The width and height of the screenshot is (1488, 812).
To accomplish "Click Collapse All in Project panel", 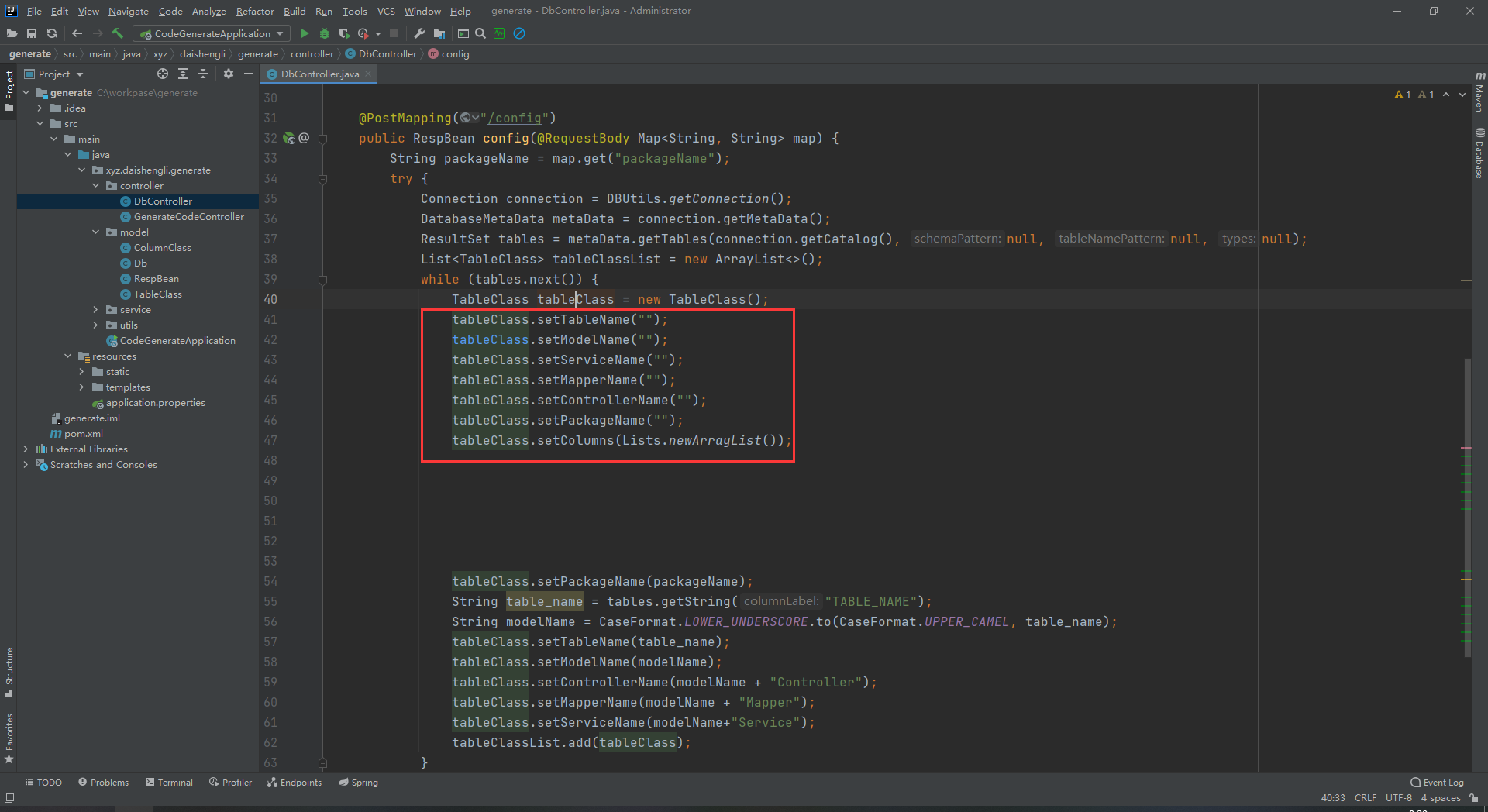I will coord(203,74).
